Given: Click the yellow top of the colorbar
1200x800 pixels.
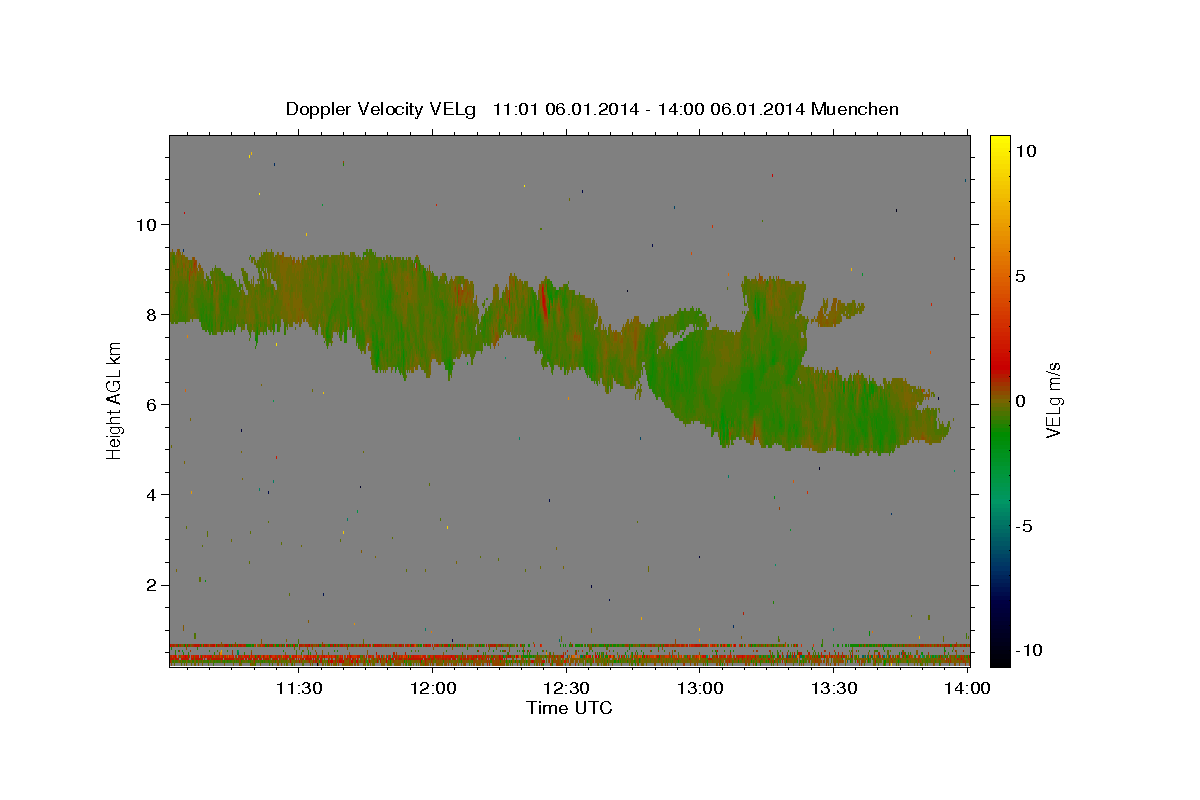Looking at the screenshot, I should (999, 145).
